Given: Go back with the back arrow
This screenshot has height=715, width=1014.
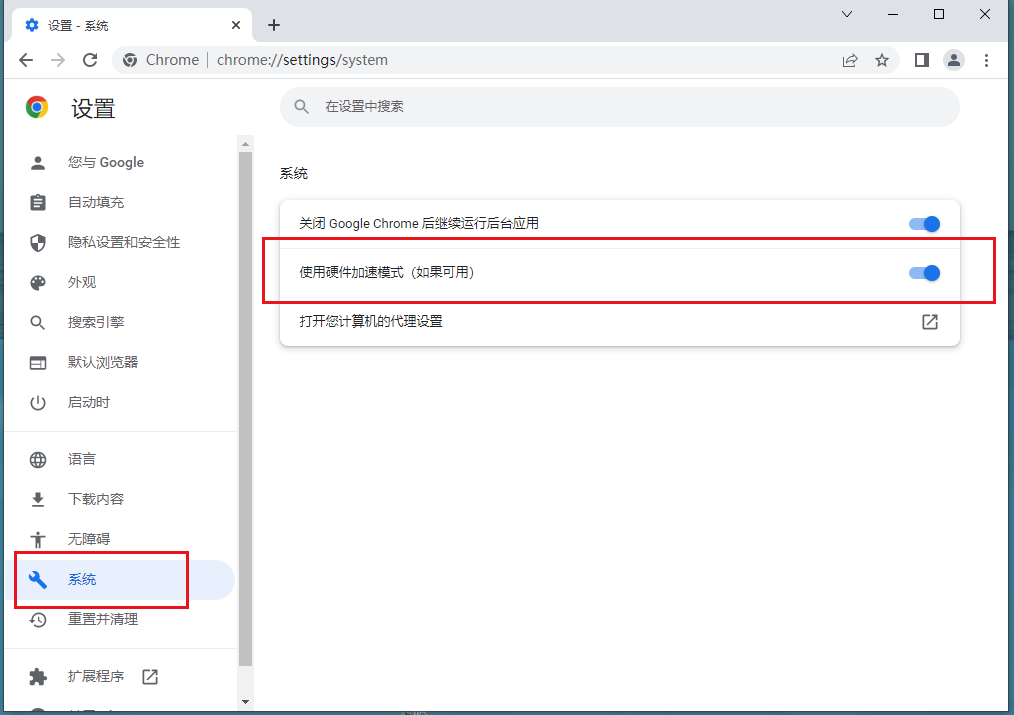Looking at the screenshot, I should [26, 60].
